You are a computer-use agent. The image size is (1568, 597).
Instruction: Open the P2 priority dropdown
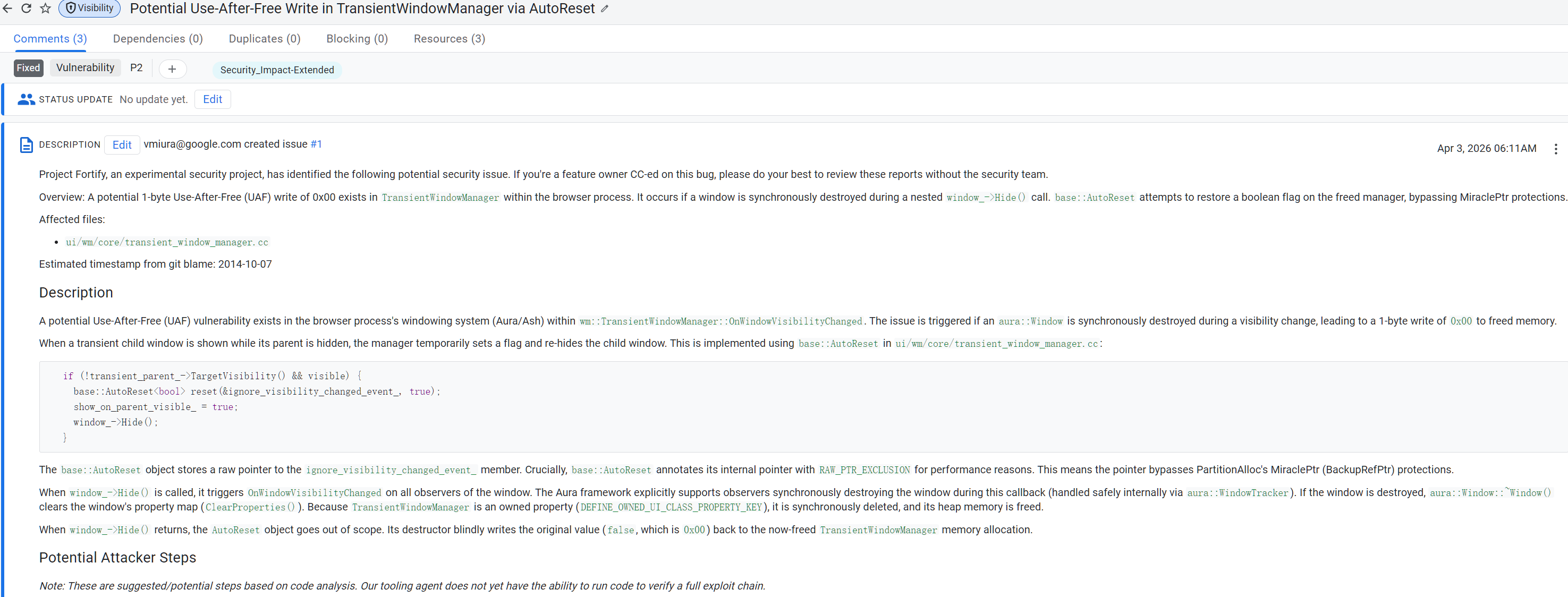(137, 67)
